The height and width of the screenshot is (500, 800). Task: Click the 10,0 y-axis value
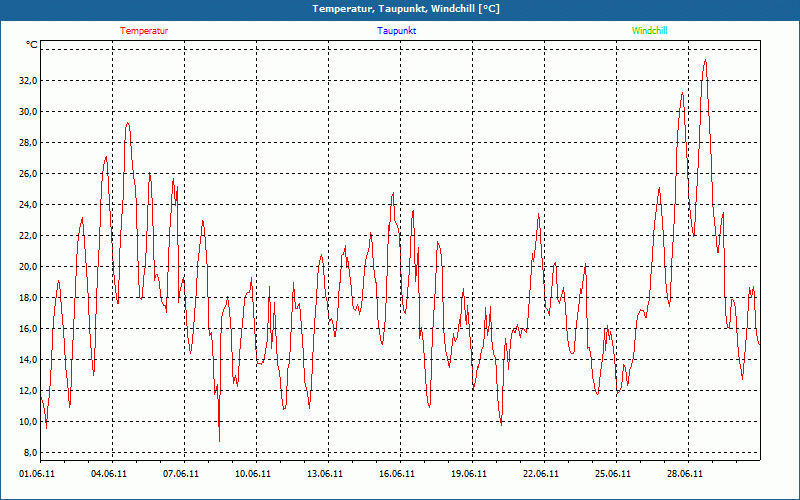point(27,422)
